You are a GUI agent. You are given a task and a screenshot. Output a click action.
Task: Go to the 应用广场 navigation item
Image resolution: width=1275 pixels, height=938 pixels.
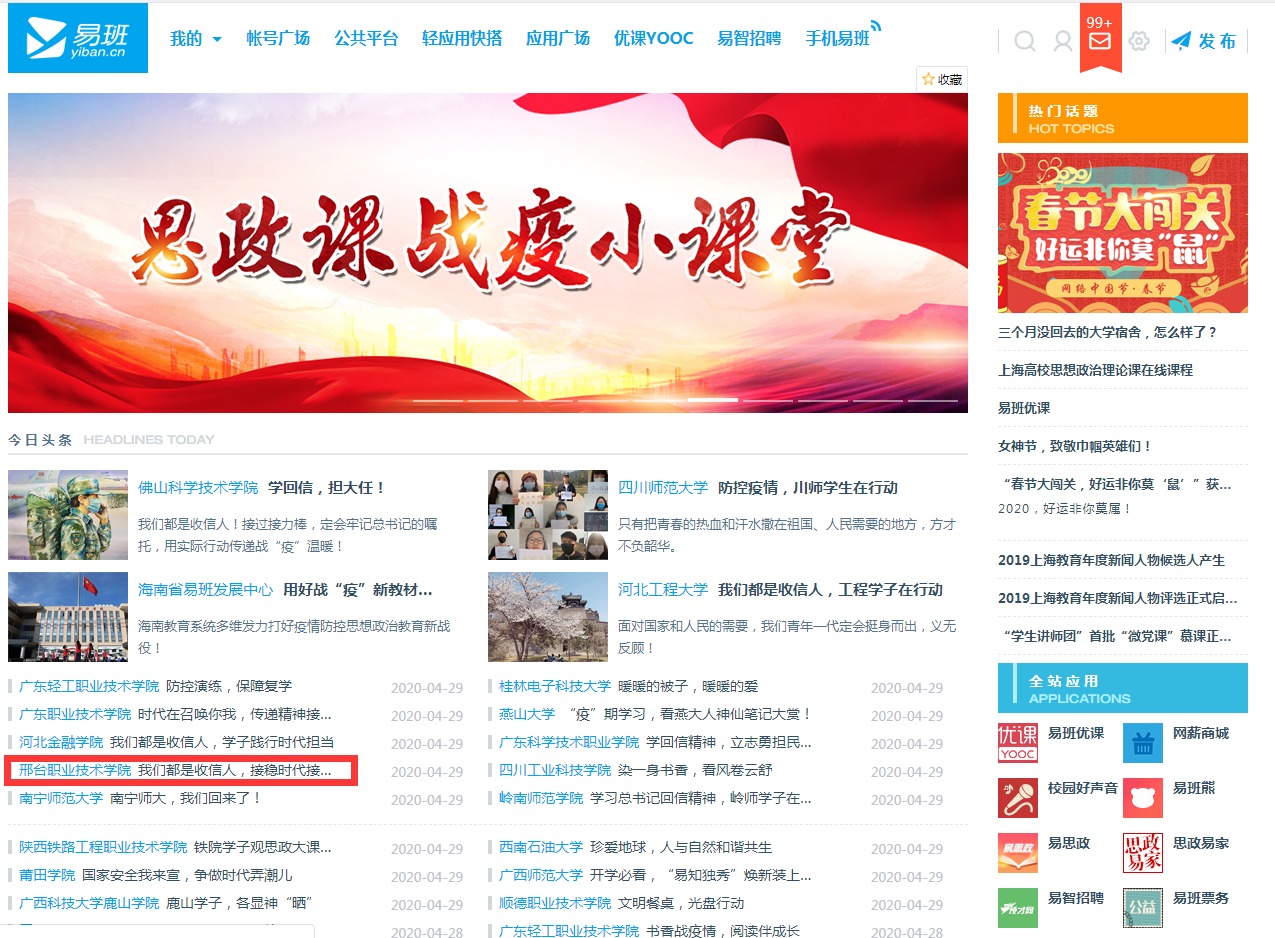(x=557, y=39)
